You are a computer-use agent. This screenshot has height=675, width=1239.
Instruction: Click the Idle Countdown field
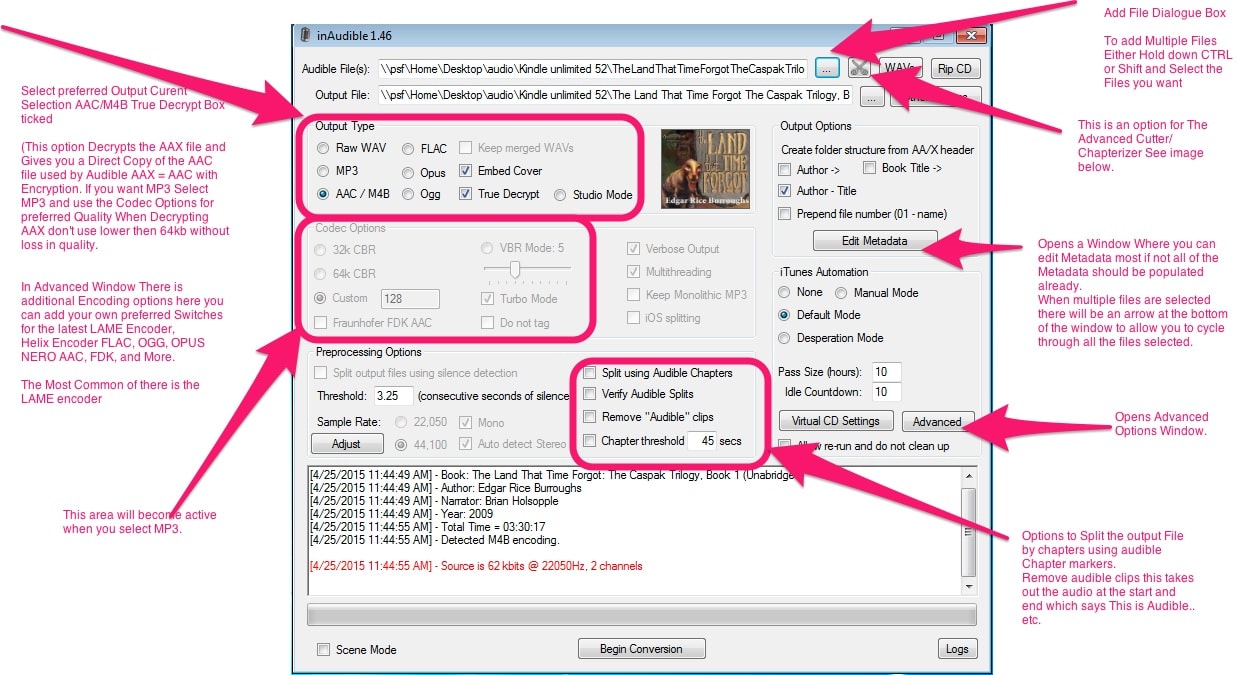point(887,392)
